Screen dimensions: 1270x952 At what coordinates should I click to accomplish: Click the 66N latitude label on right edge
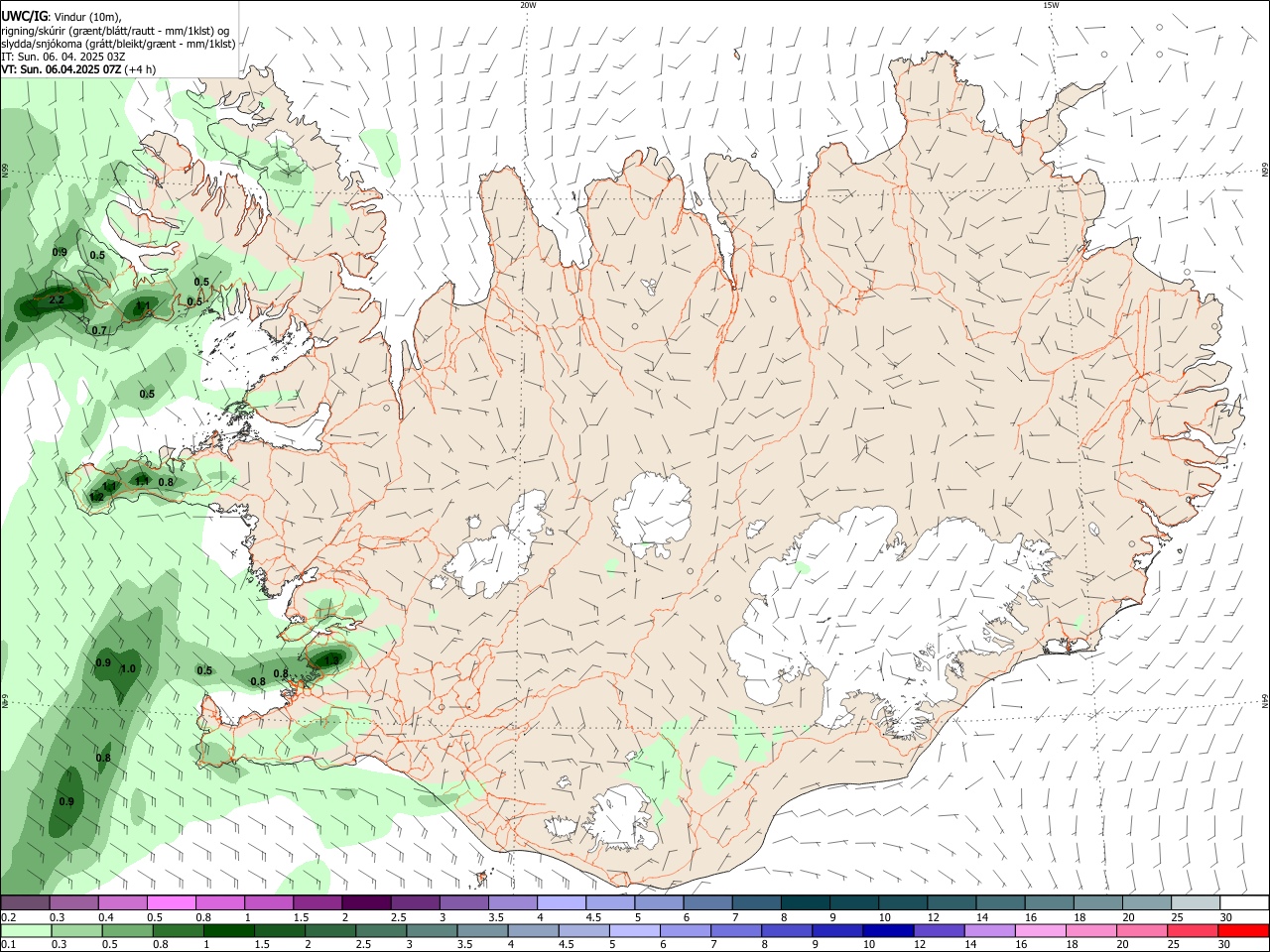(1265, 172)
